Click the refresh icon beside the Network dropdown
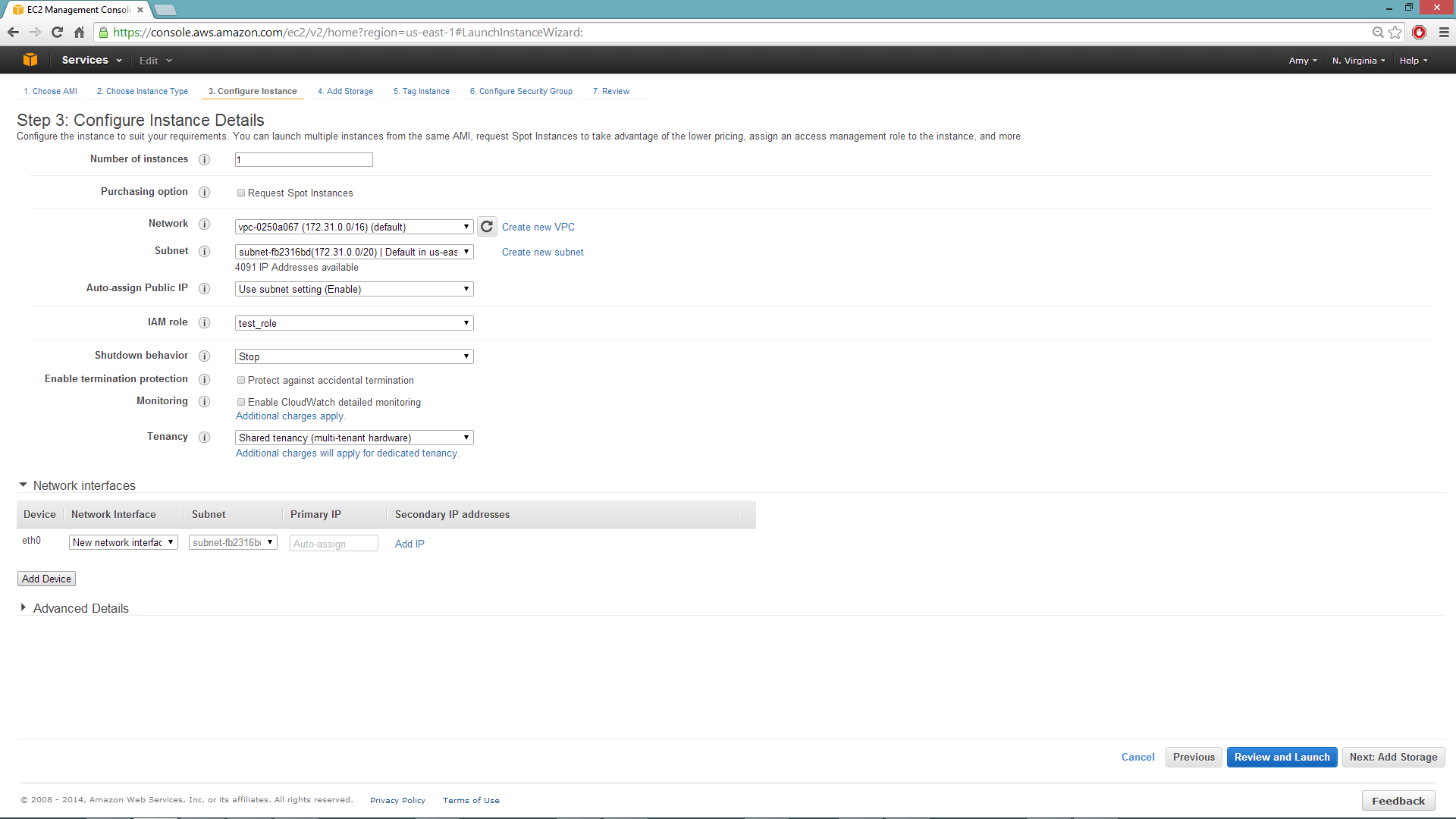 [486, 226]
